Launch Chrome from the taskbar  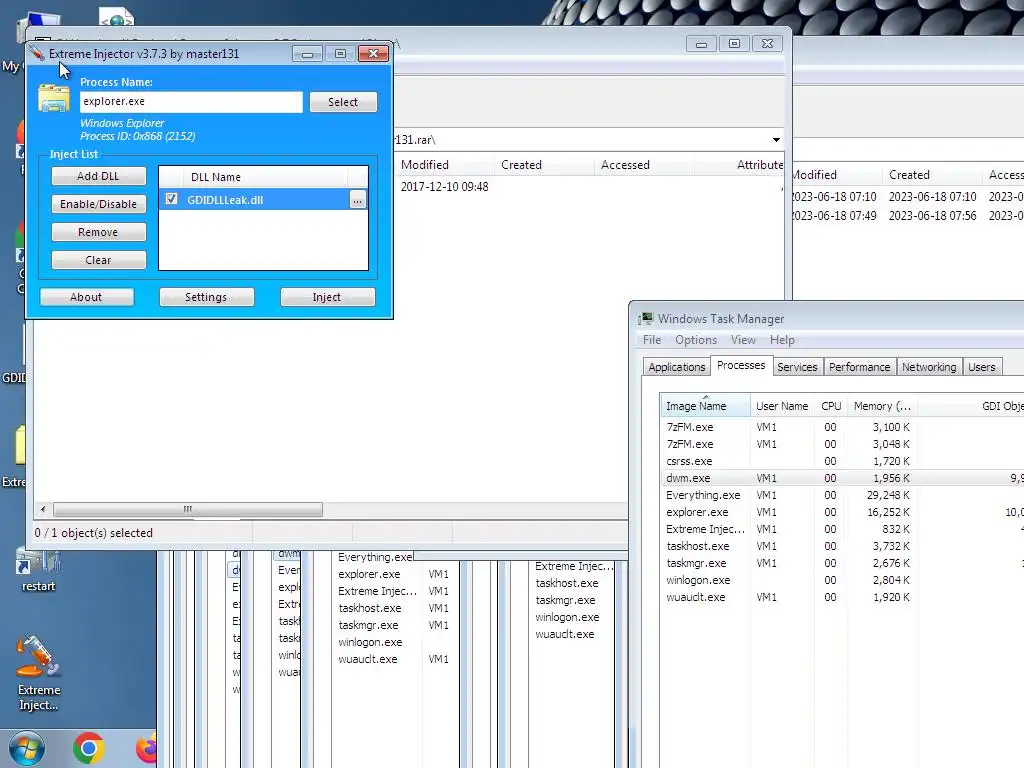(x=89, y=749)
